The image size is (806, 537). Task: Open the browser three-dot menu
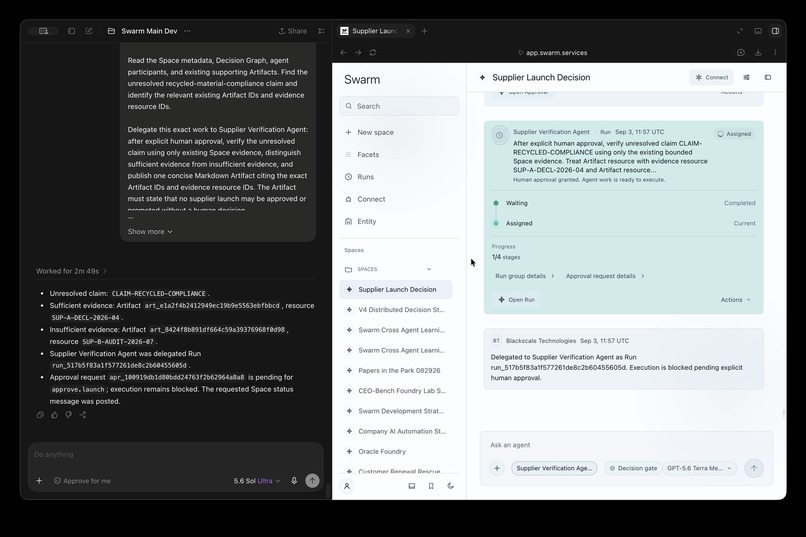pyautogui.click(x=775, y=52)
